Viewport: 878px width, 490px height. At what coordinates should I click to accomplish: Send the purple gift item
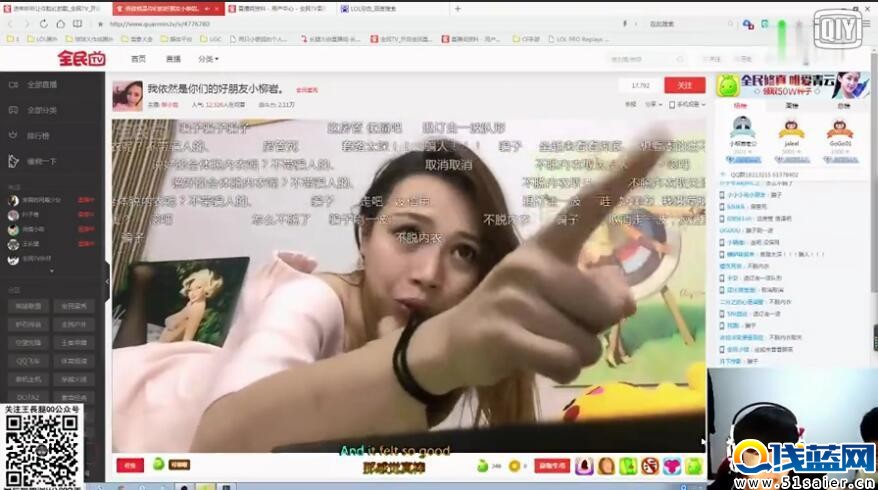tap(584, 466)
